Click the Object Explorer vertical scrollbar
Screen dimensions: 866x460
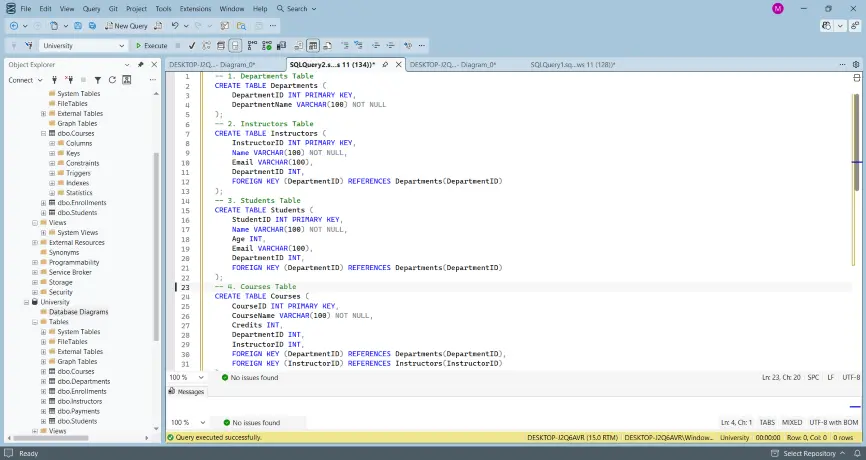point(156,246)
